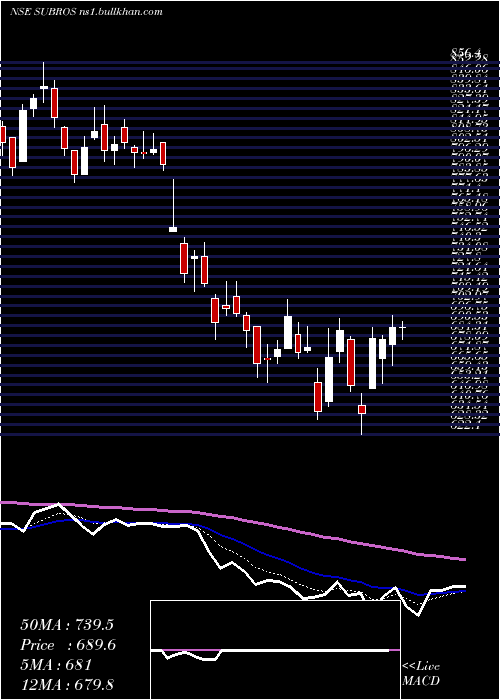Image resolution: width=500 pixels, height=700 pixels.
Task: Select the 50MA : 739.5 value
Action: click(67, 625)
